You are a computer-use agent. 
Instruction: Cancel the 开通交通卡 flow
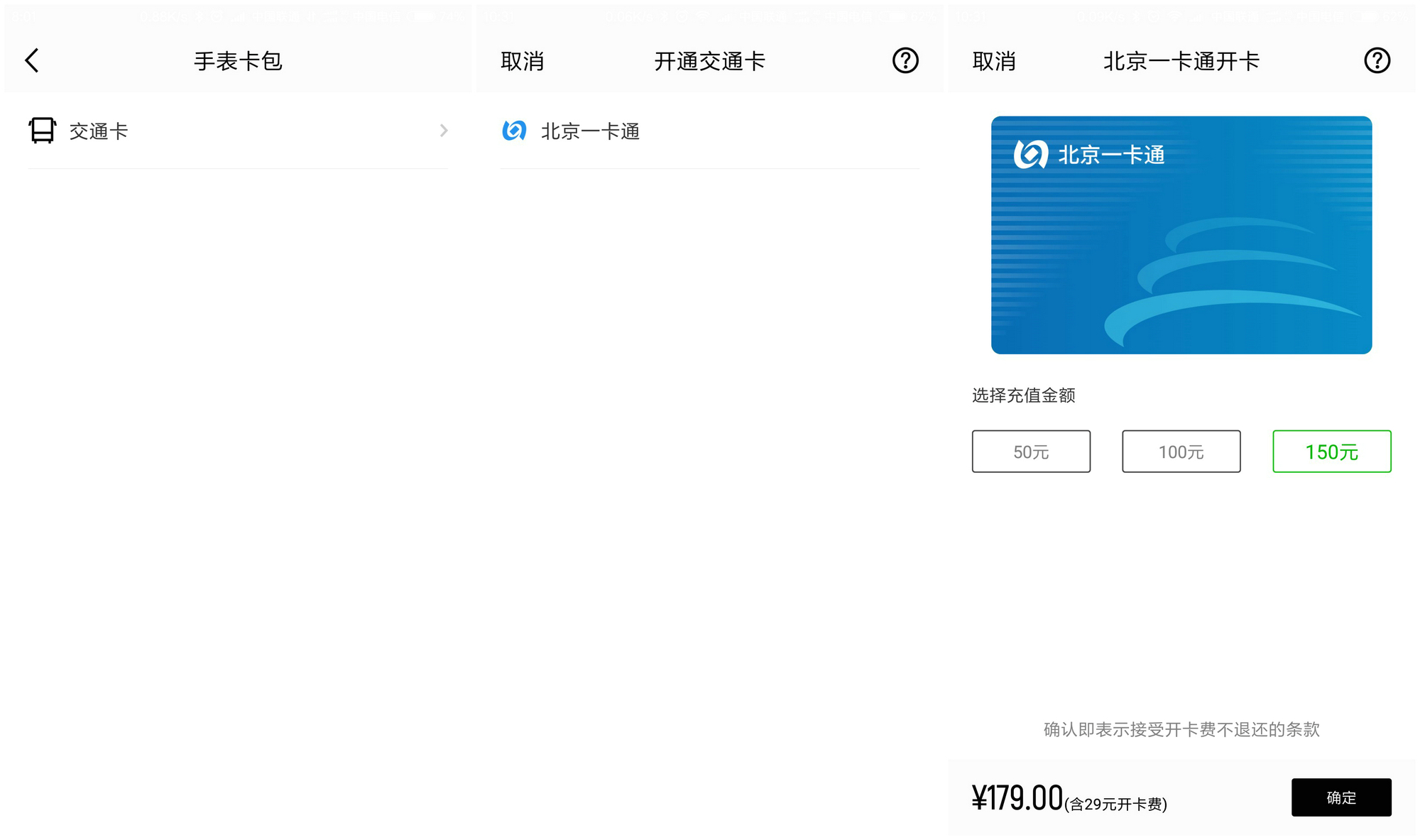click(522, 61)
